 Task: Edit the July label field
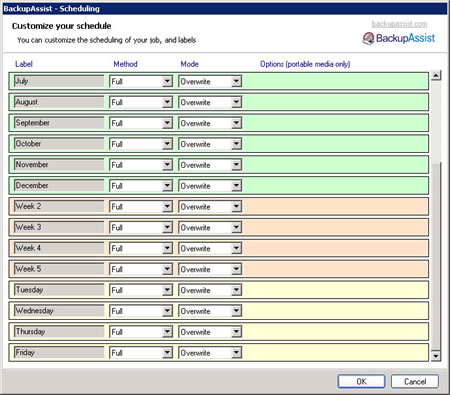[59, 81]
